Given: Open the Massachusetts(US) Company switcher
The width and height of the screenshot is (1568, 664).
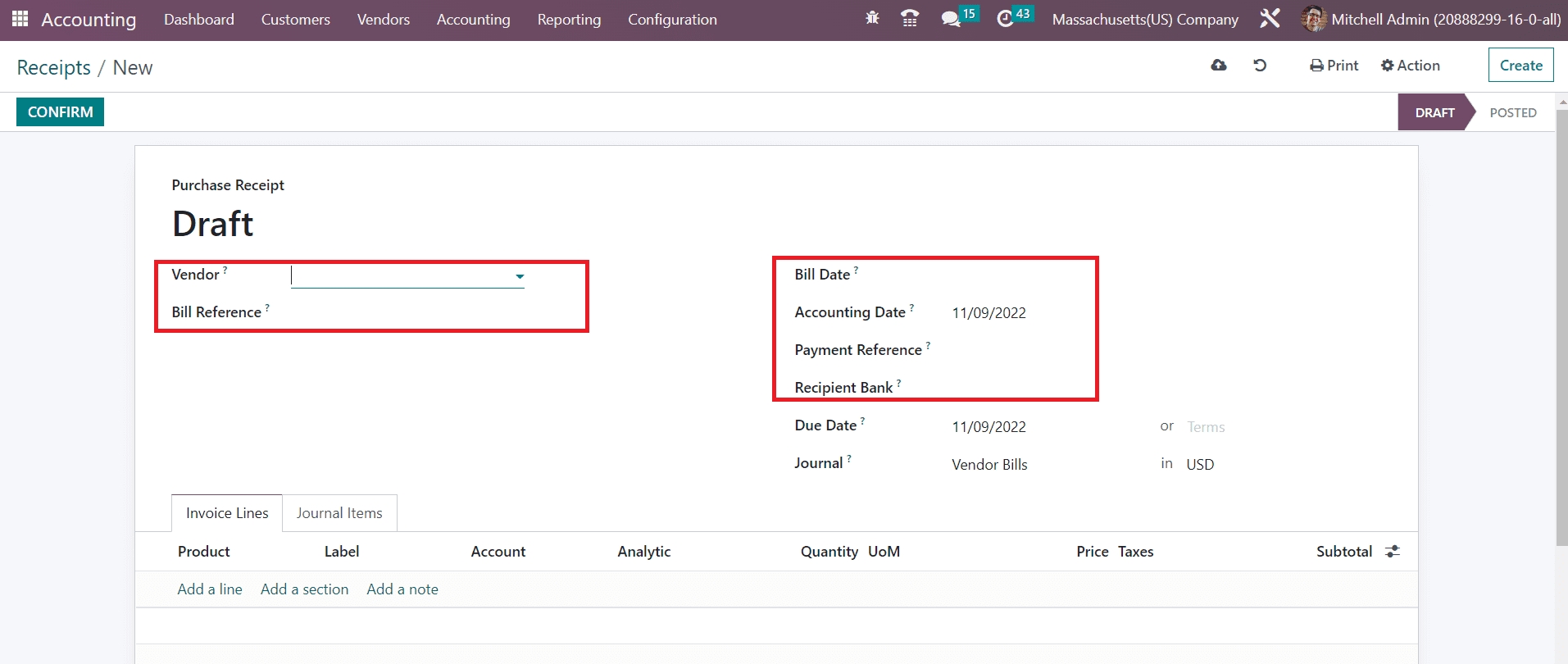Looking at the screenshot, I should coord(1144,20).
